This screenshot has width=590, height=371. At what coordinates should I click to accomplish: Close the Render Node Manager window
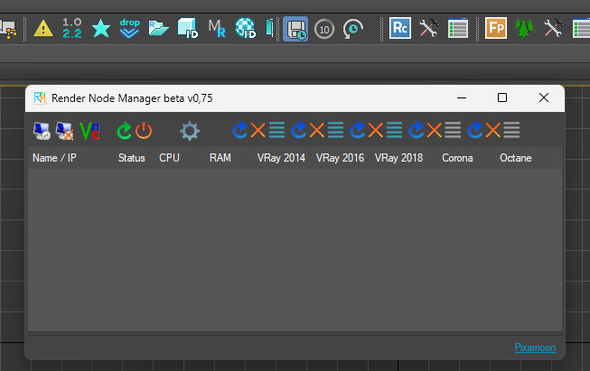pos(544,98)
